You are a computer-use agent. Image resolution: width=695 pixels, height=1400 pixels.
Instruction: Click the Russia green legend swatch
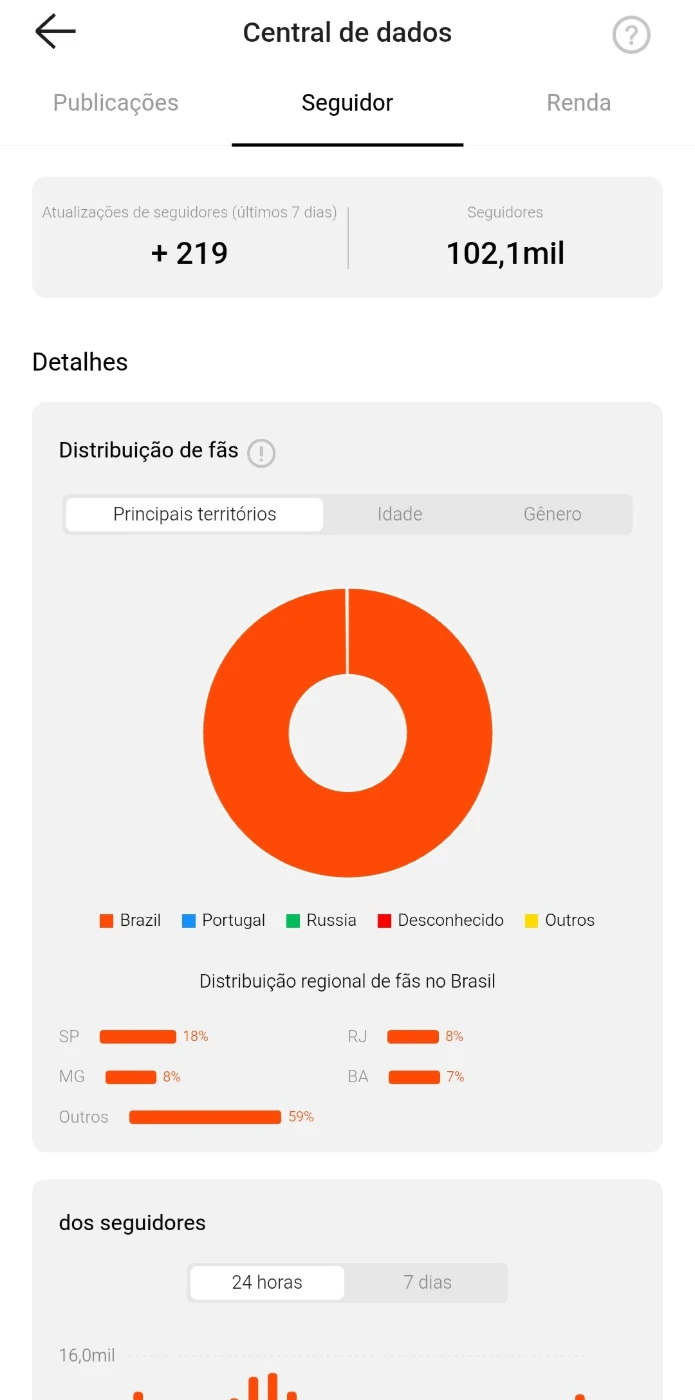[293, 921]
